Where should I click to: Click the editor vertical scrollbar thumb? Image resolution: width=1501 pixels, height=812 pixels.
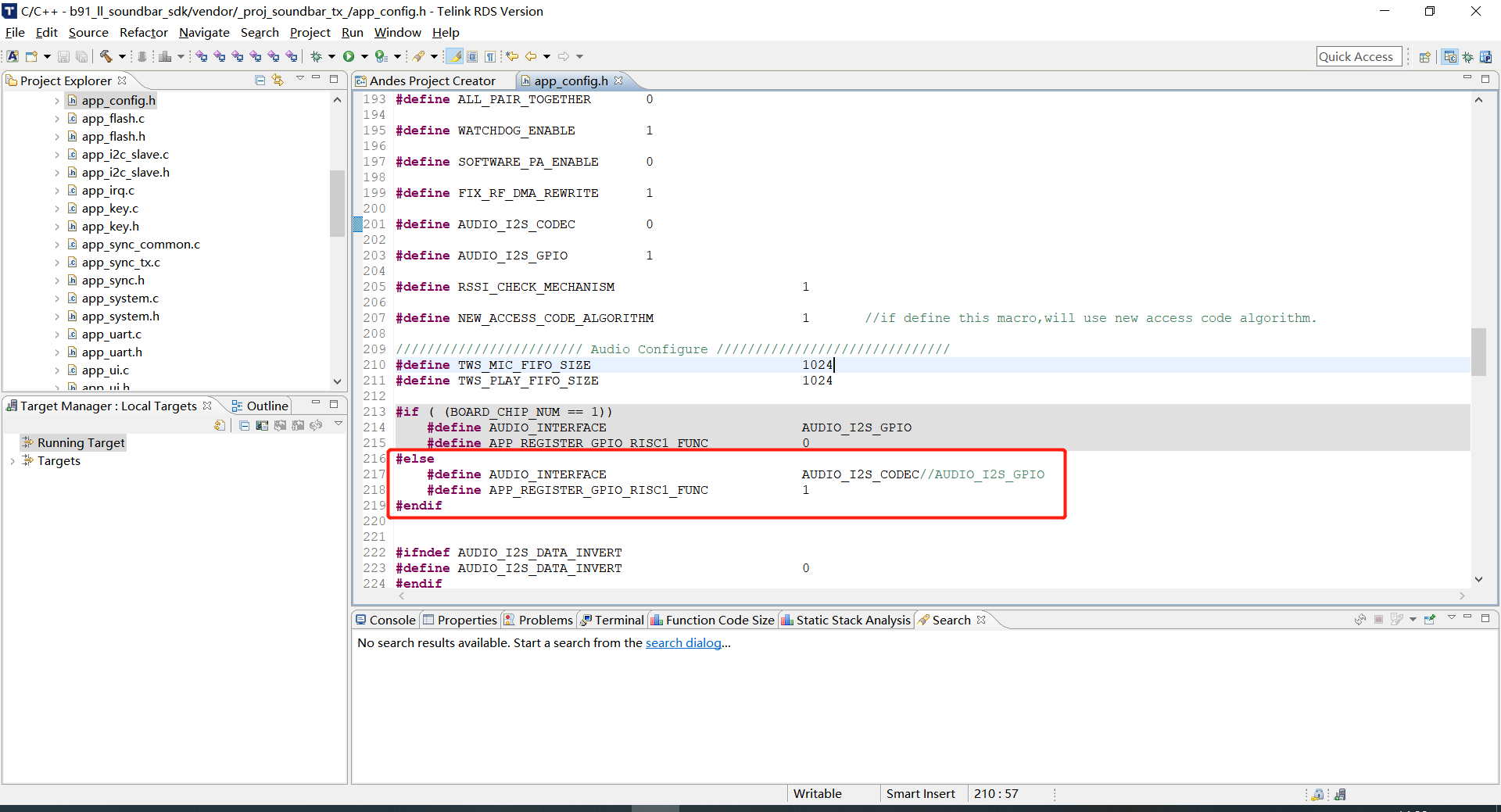click(x=1478, y=352)
